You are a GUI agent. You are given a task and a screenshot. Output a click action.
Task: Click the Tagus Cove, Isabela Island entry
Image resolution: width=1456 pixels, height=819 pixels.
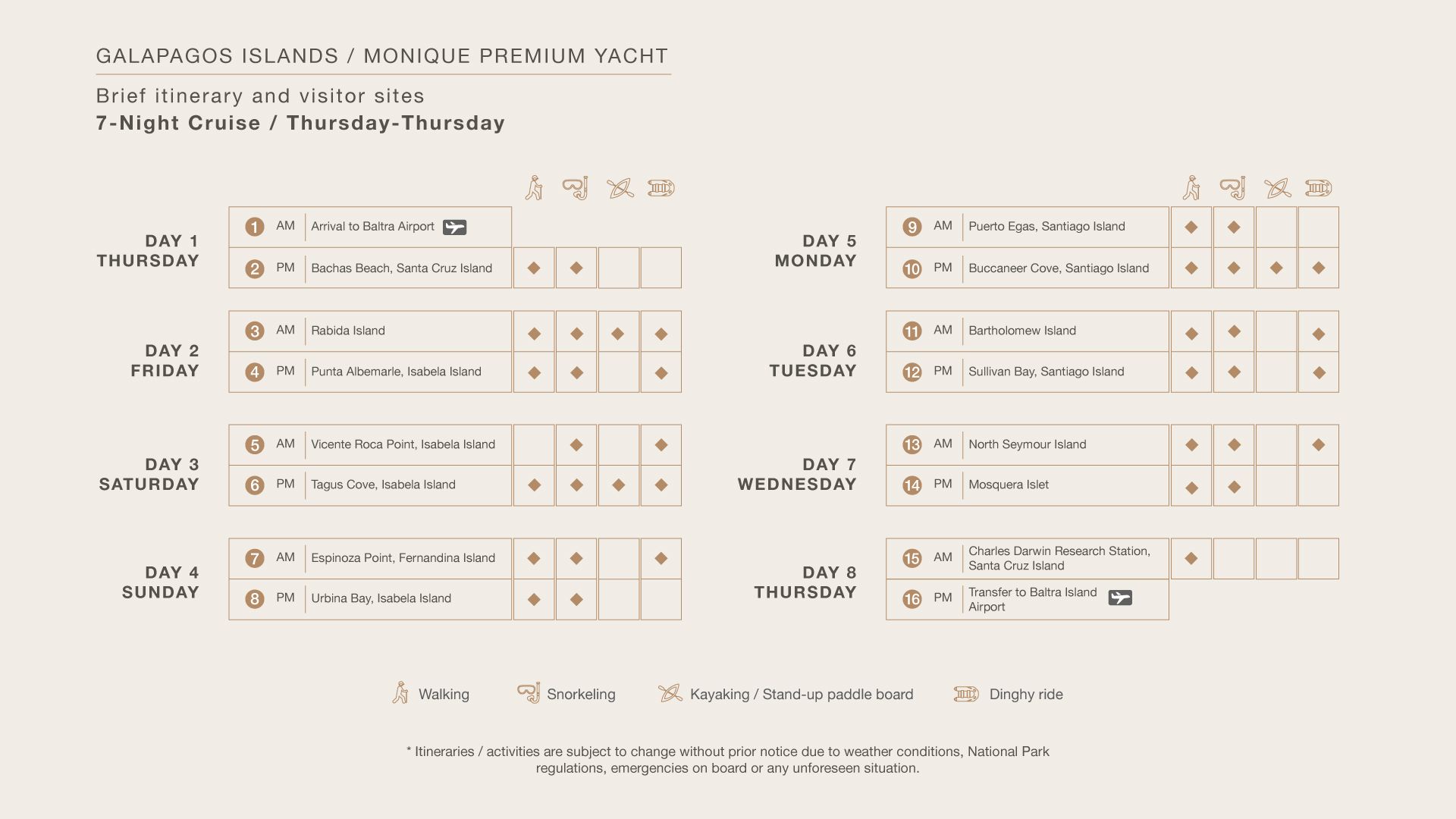coord(383,485)
